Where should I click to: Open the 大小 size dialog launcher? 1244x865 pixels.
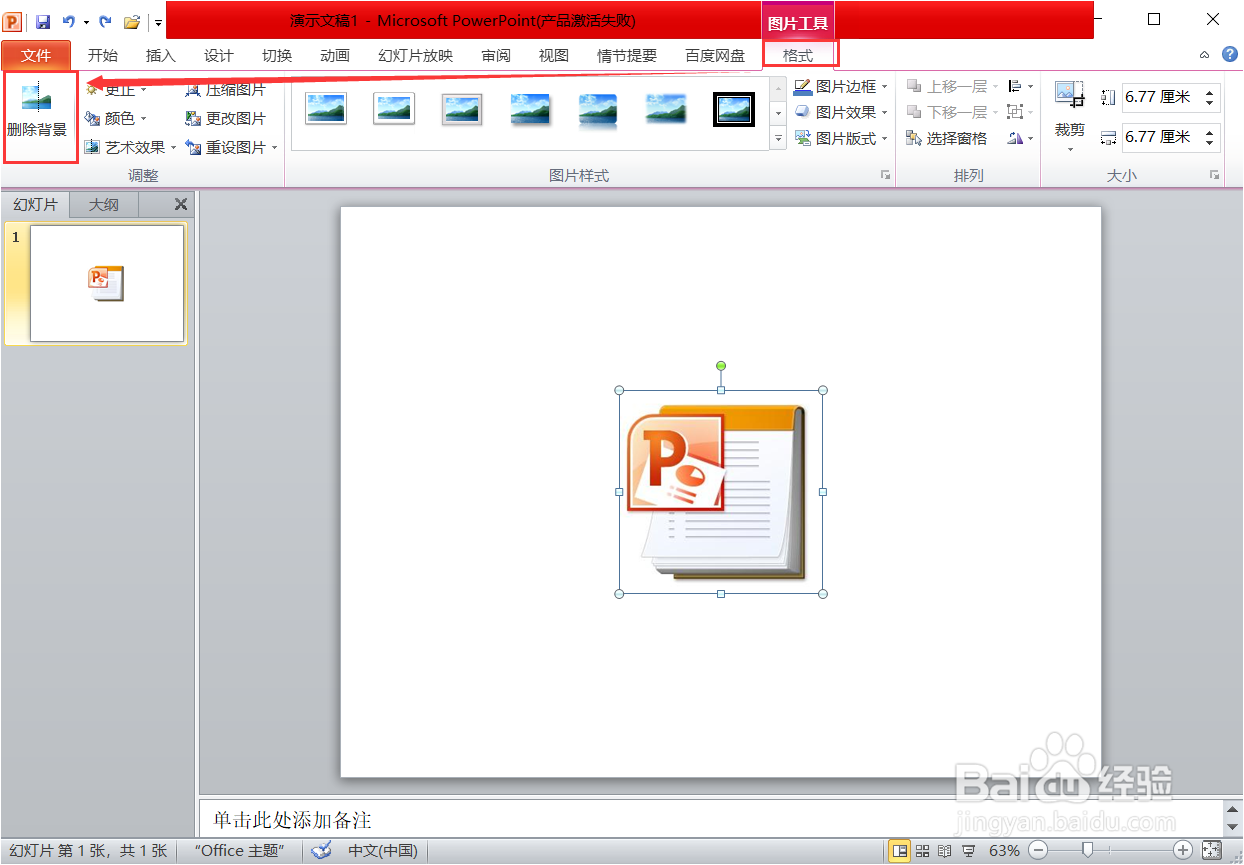coord(1214,175)
